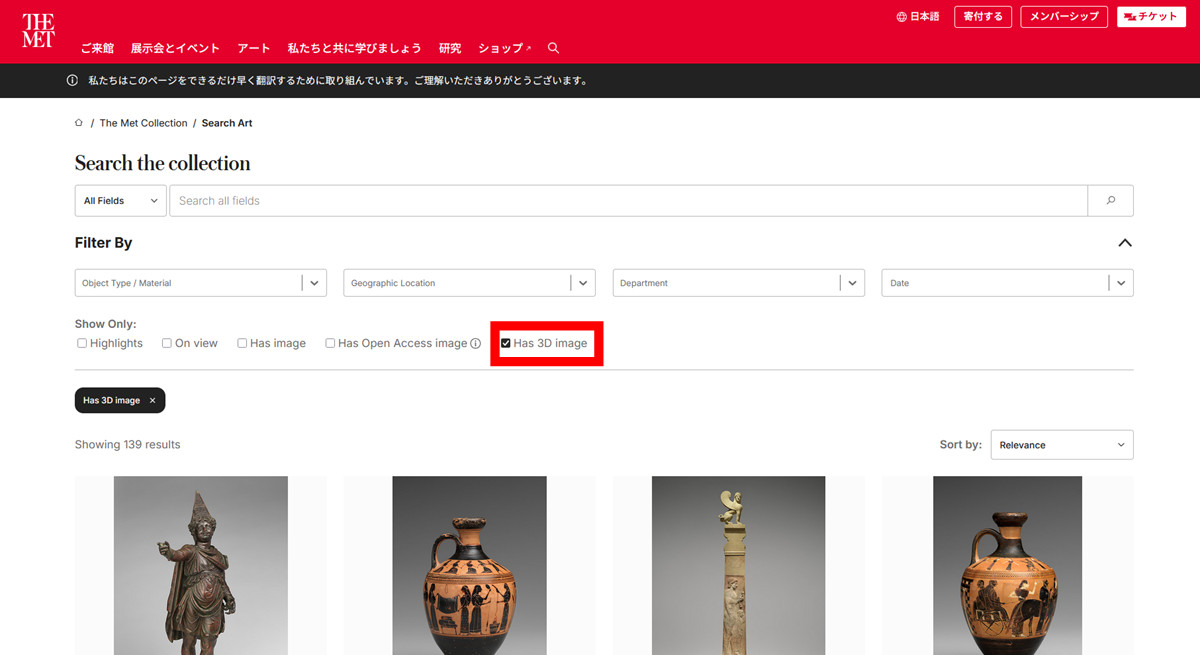The height and width of the screenshot is (655, 1200).
Task: Expand the Sort by Relevance dropdown
Action: pyautogui.click(x=1061, y=445)
